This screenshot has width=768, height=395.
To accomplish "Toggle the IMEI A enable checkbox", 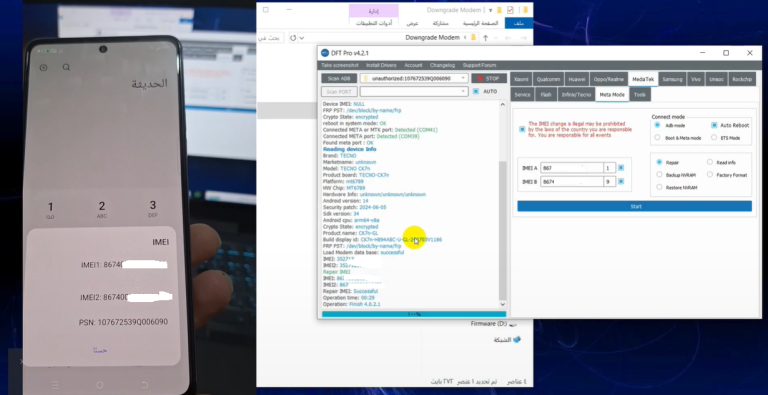I will pyautogui.click(x=621, y=168).
